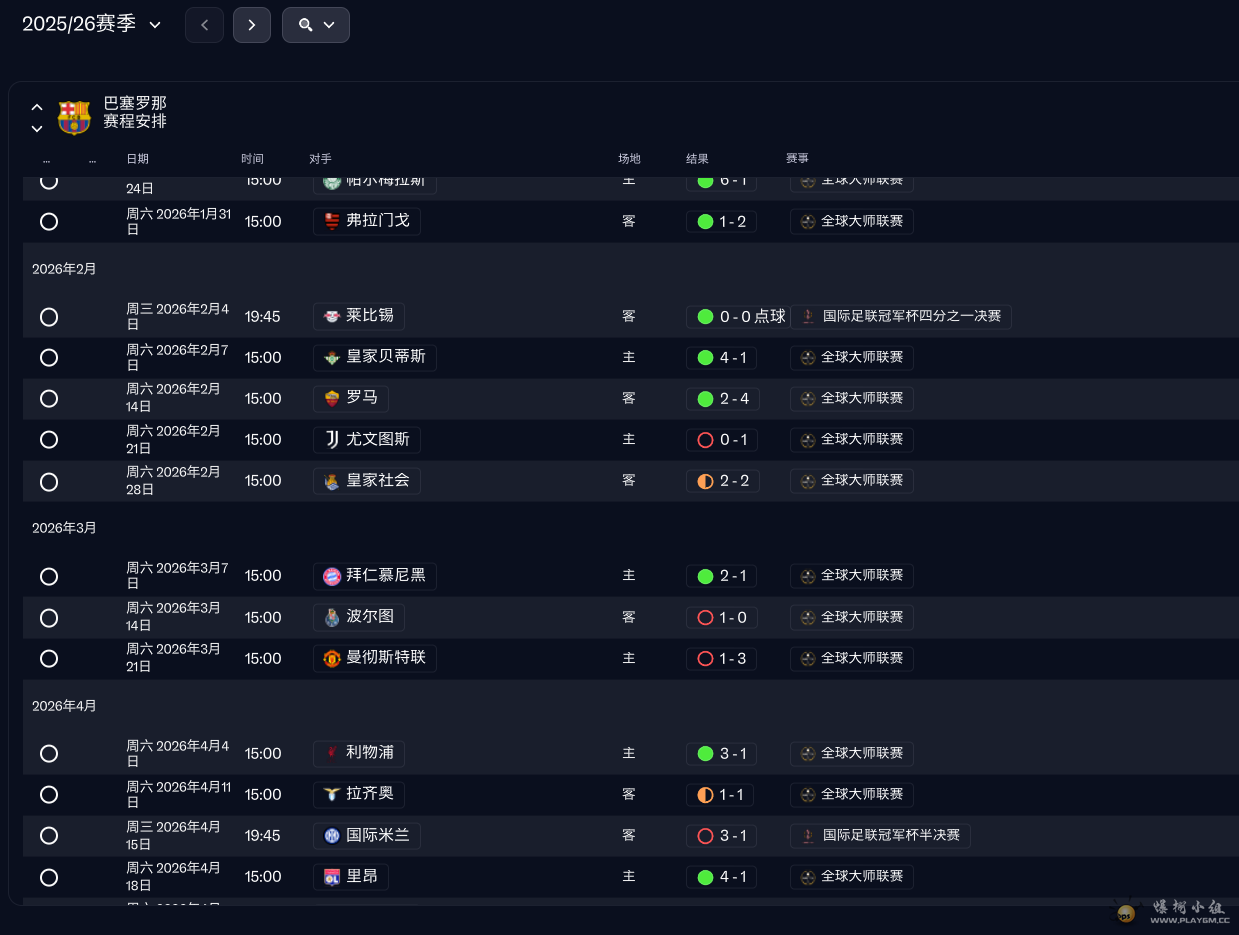
Task: Select the circle marker on the 利物浦 fixture row
Action: pos(49,754)
